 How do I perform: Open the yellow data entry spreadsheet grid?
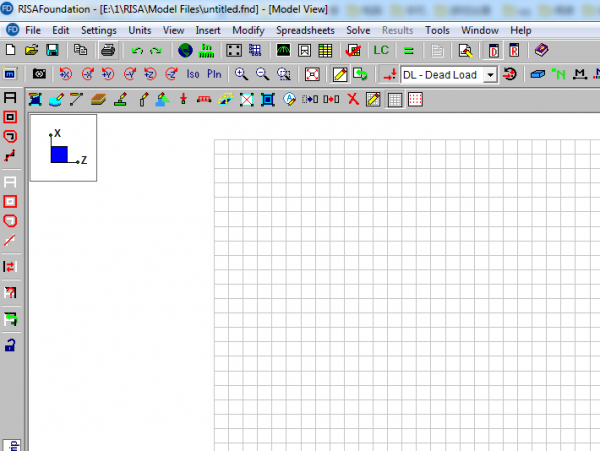(325, 50)
